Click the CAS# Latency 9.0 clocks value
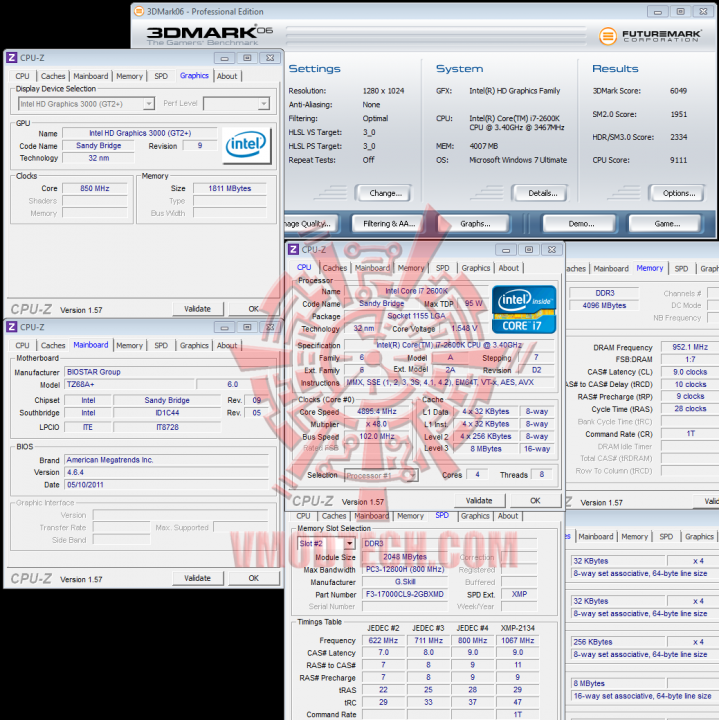Image resolution: width=719 pixels, height=720 pixels. pos(690,372)
